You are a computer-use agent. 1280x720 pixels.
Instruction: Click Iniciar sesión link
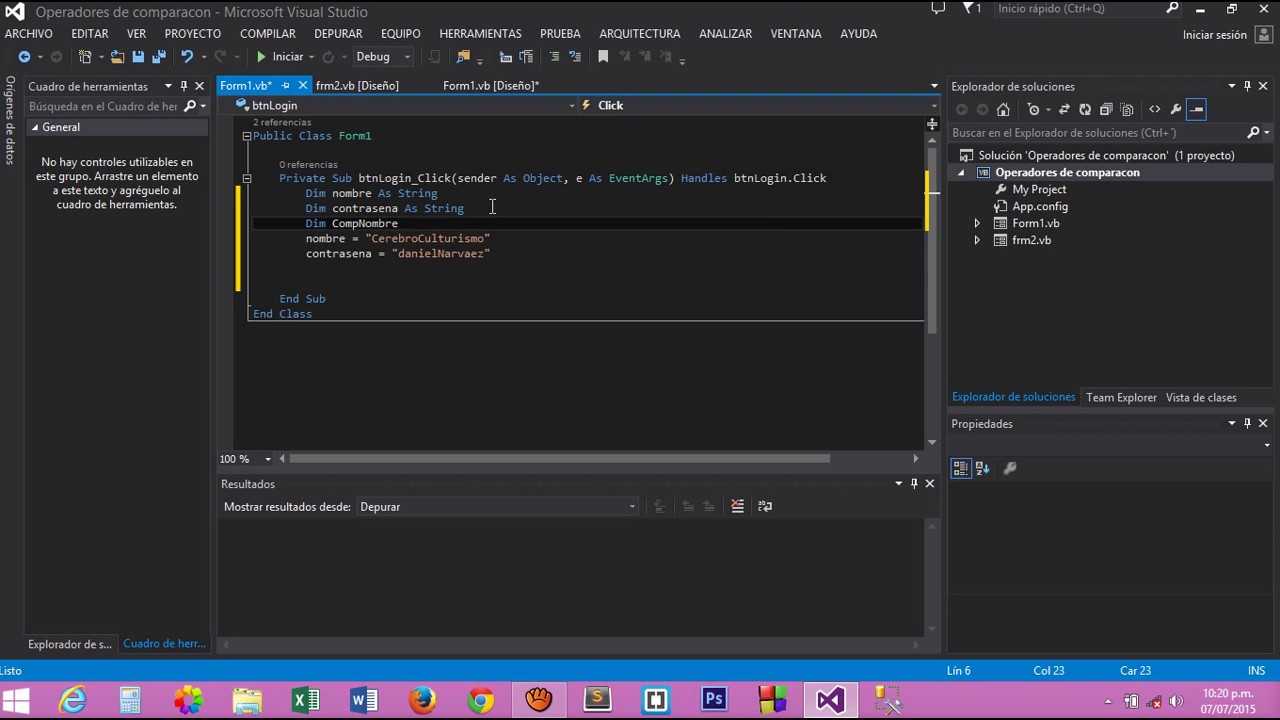[x=1214, y=34]
